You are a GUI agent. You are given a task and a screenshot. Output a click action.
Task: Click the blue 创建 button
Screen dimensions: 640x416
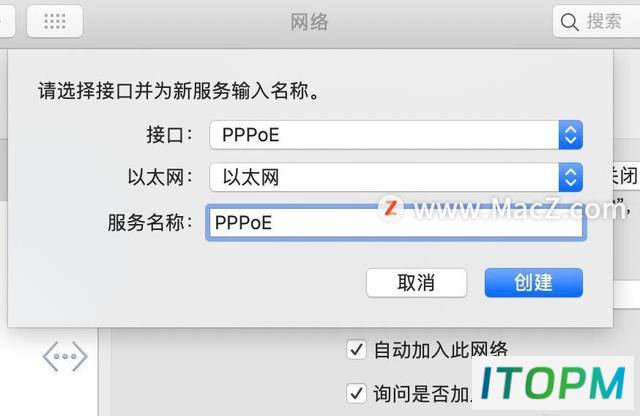coord(533,283)
